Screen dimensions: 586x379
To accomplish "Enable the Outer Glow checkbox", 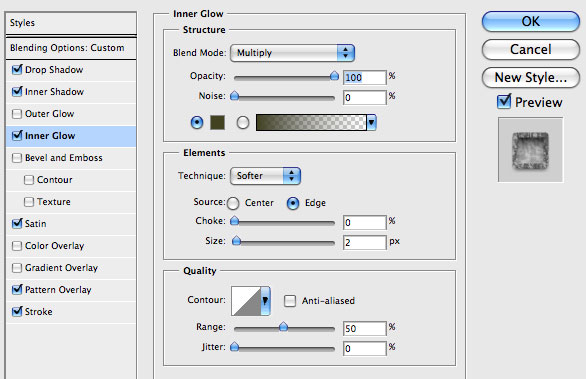I will tap(17, 114).
